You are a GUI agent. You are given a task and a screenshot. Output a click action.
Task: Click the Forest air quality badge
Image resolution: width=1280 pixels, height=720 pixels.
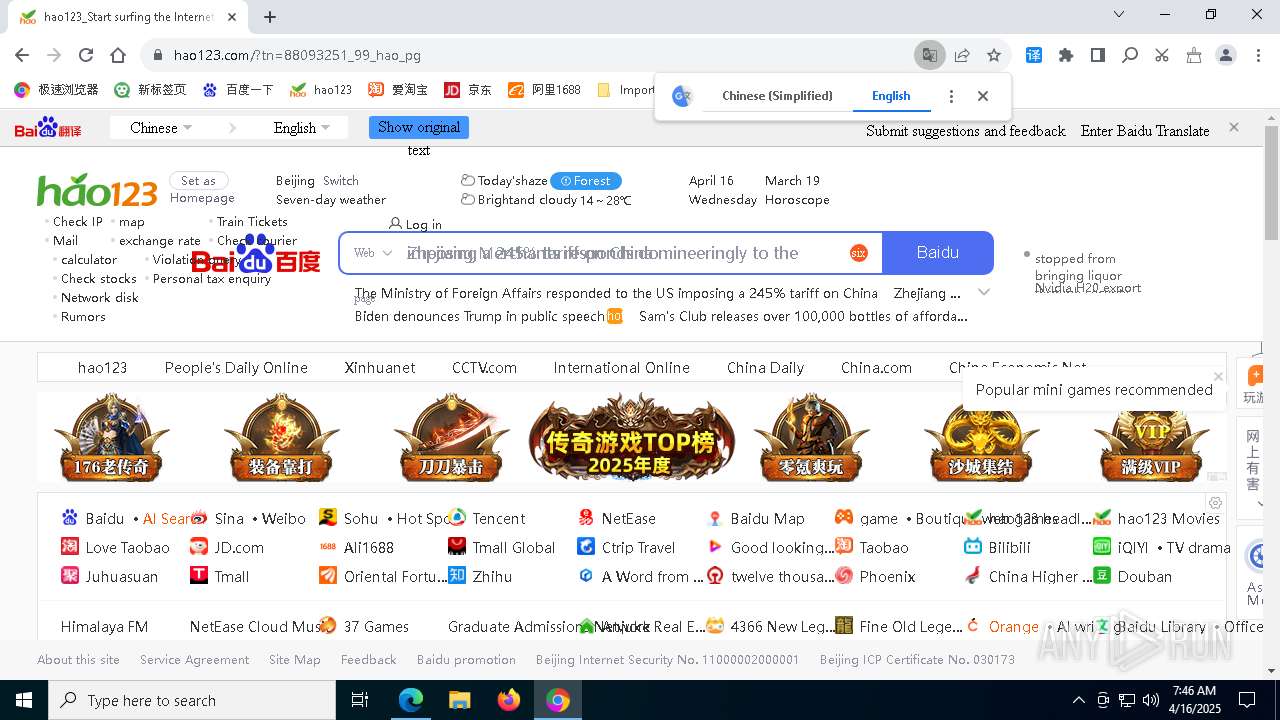pyautogui.click(x=586, y=181)
